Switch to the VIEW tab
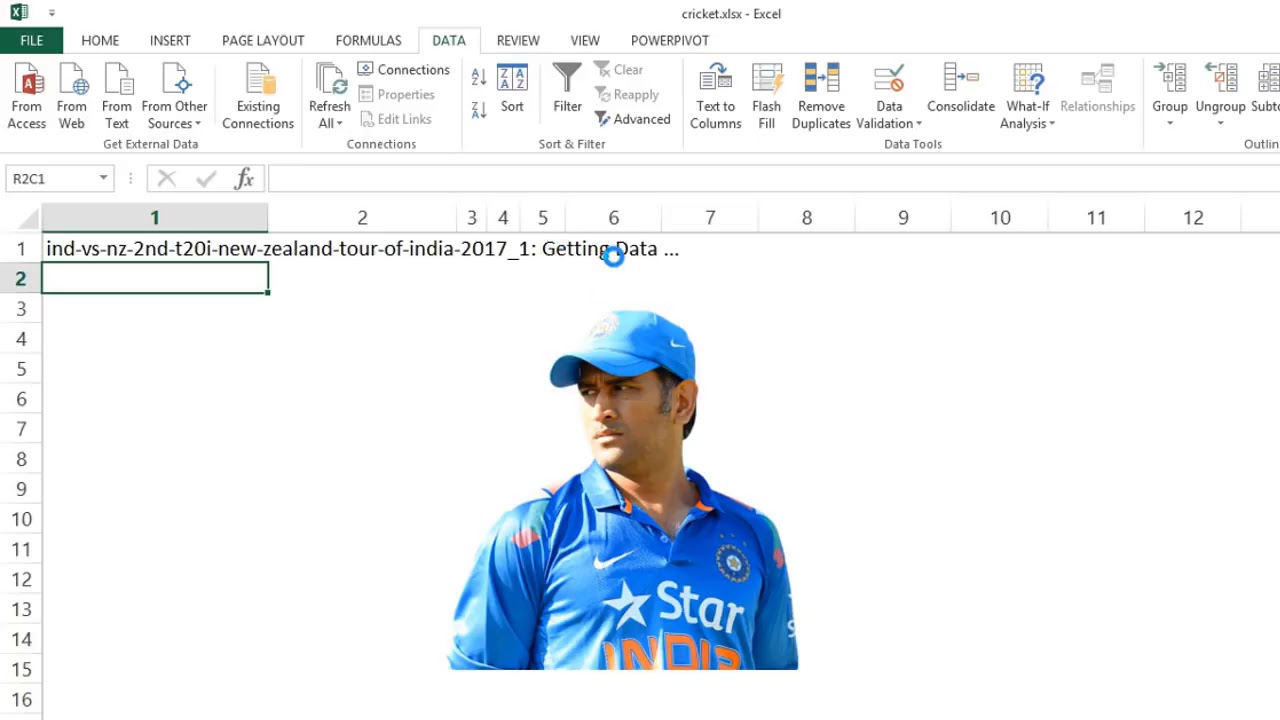The width and height of the screenshot is (1280, 720). click(x=585, y=40)
